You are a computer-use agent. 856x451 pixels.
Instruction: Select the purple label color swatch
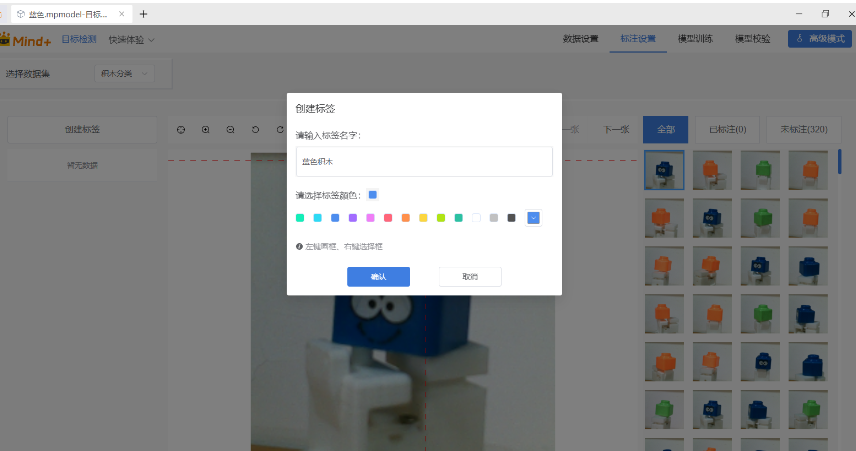[x=353, y=217]
